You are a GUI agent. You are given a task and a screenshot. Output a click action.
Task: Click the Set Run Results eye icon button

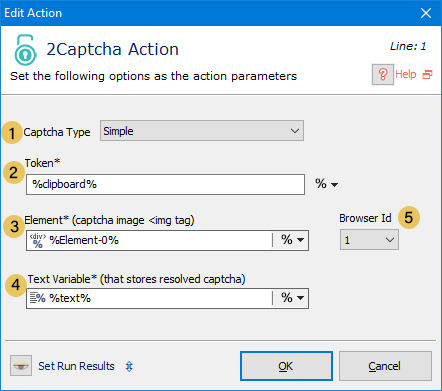(x=21, y=365)
